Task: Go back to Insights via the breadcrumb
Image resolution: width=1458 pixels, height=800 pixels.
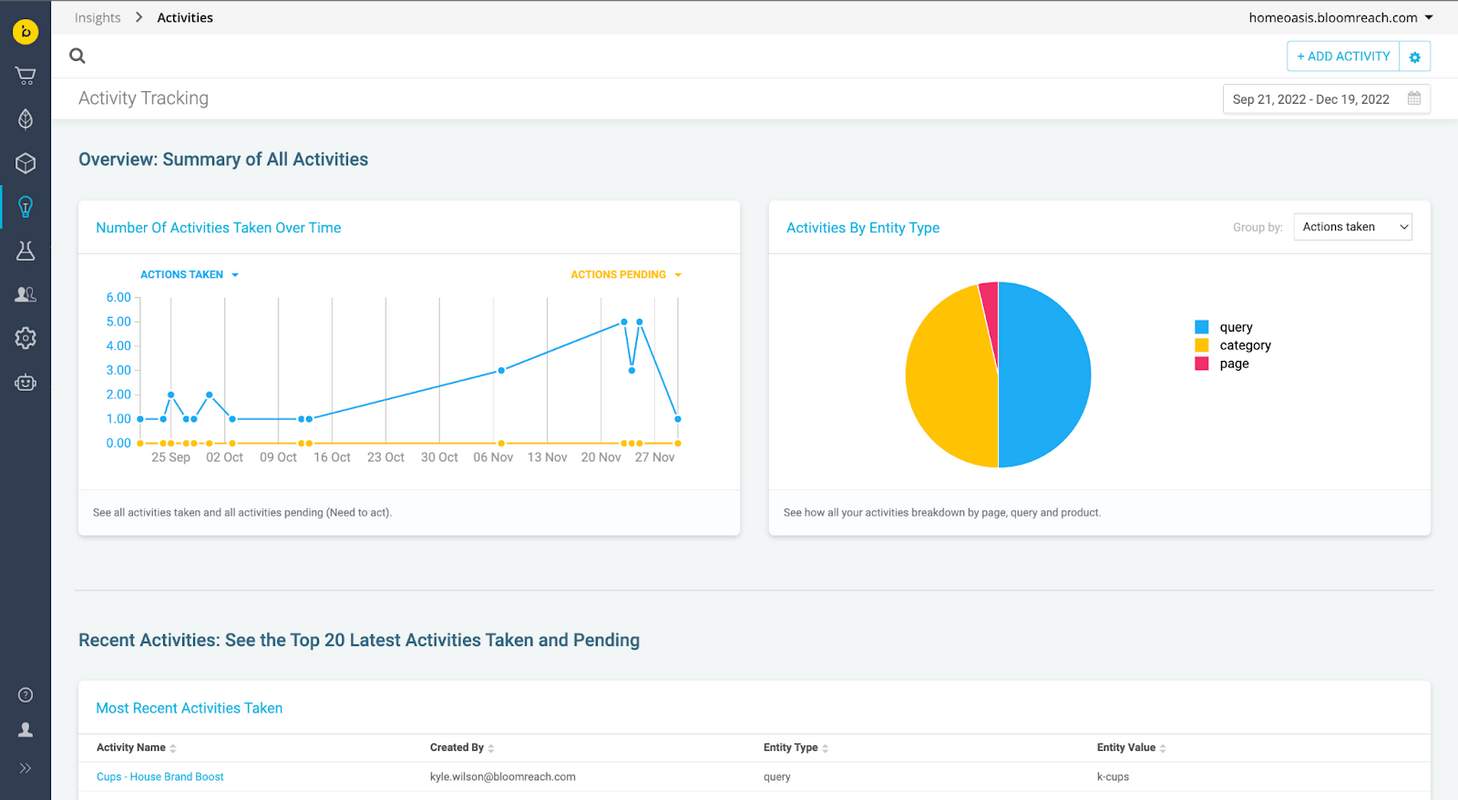Action: 97,17
